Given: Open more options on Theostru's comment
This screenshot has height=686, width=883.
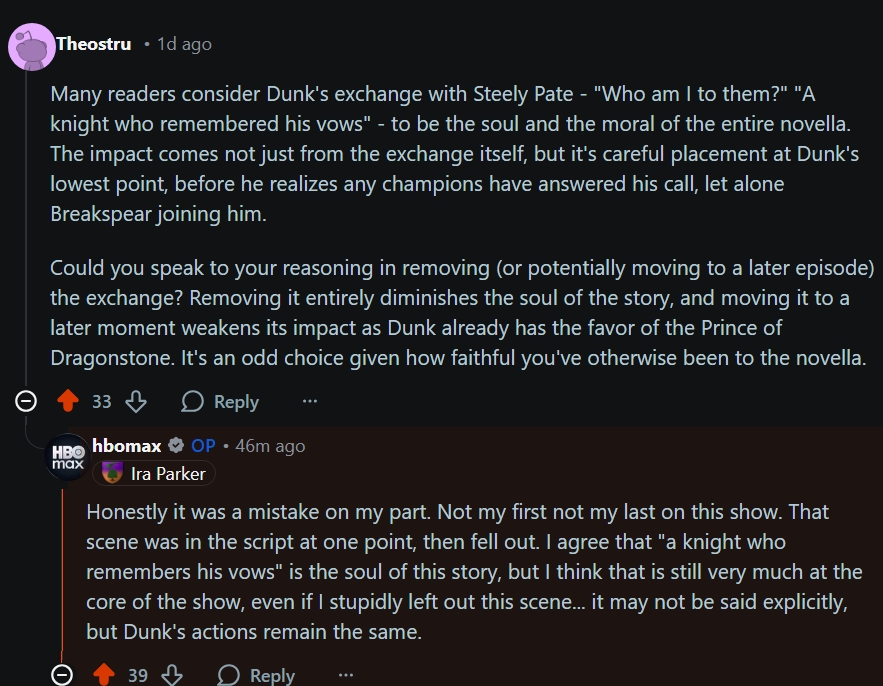Looking at the screenshot, I should click(310, 402).
